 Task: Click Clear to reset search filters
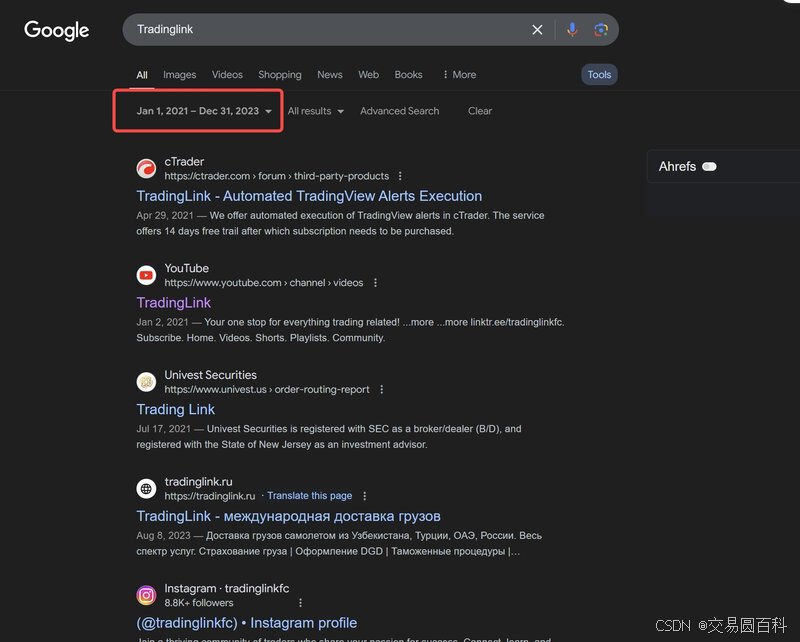[480, 111]
